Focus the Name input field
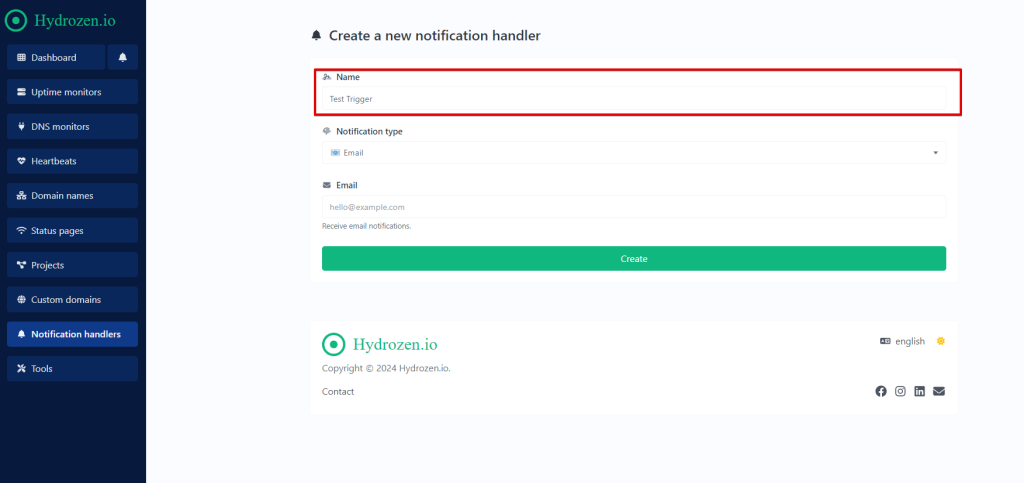 (633, 99)
